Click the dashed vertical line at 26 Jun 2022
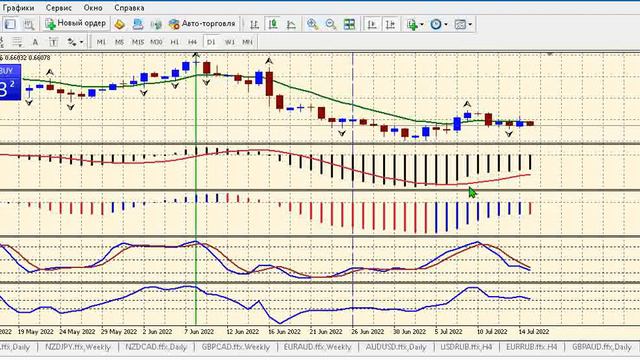 tap(353, 188)
